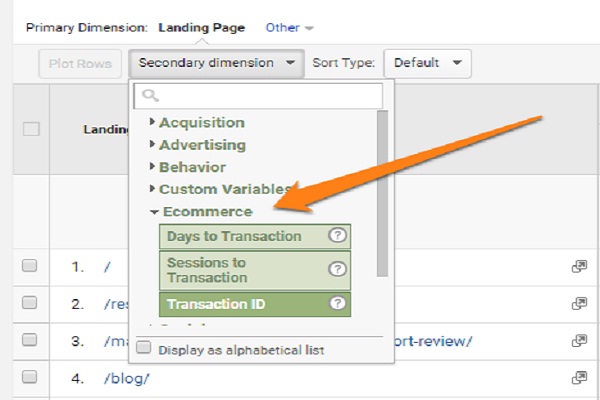Viewport: 600px width, 400px height.
Task: Open the / landing page link
Action: tap(107, 267)
